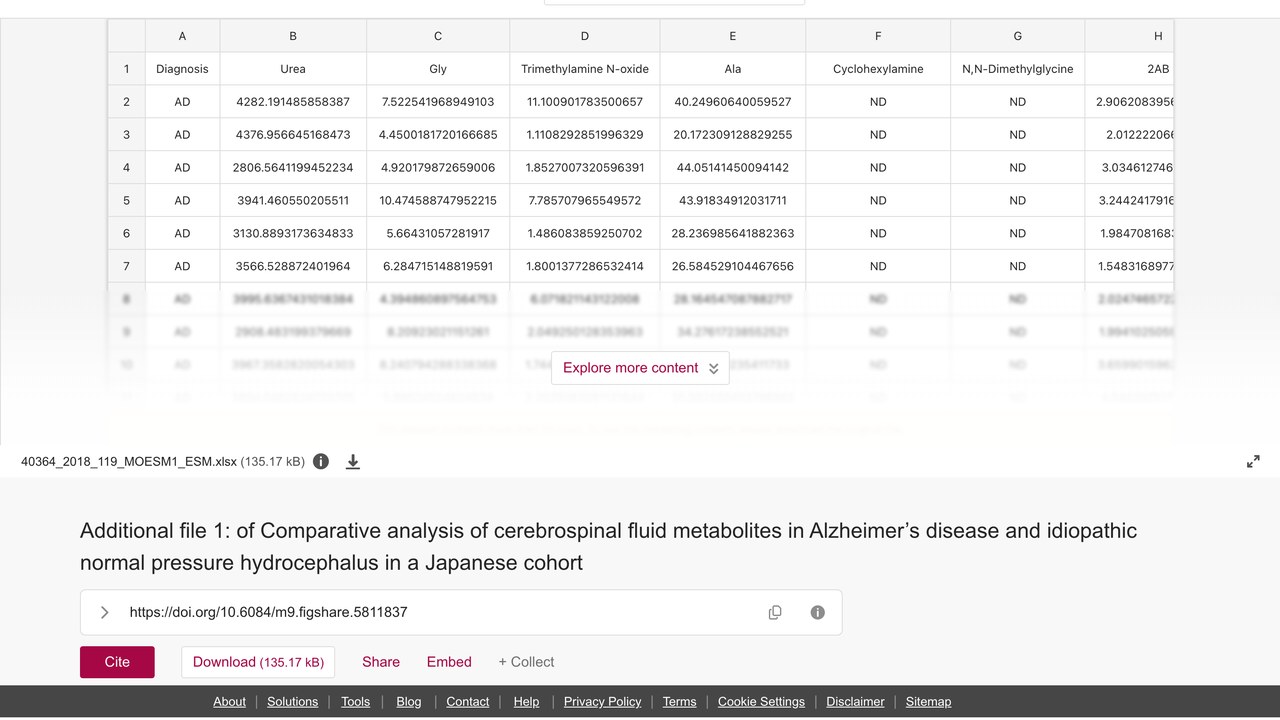Image resolution: width=1280 pixels, height=720 pixels.
Task: Expand the DOI citation chevron
Action: click(x=104, y=612)
